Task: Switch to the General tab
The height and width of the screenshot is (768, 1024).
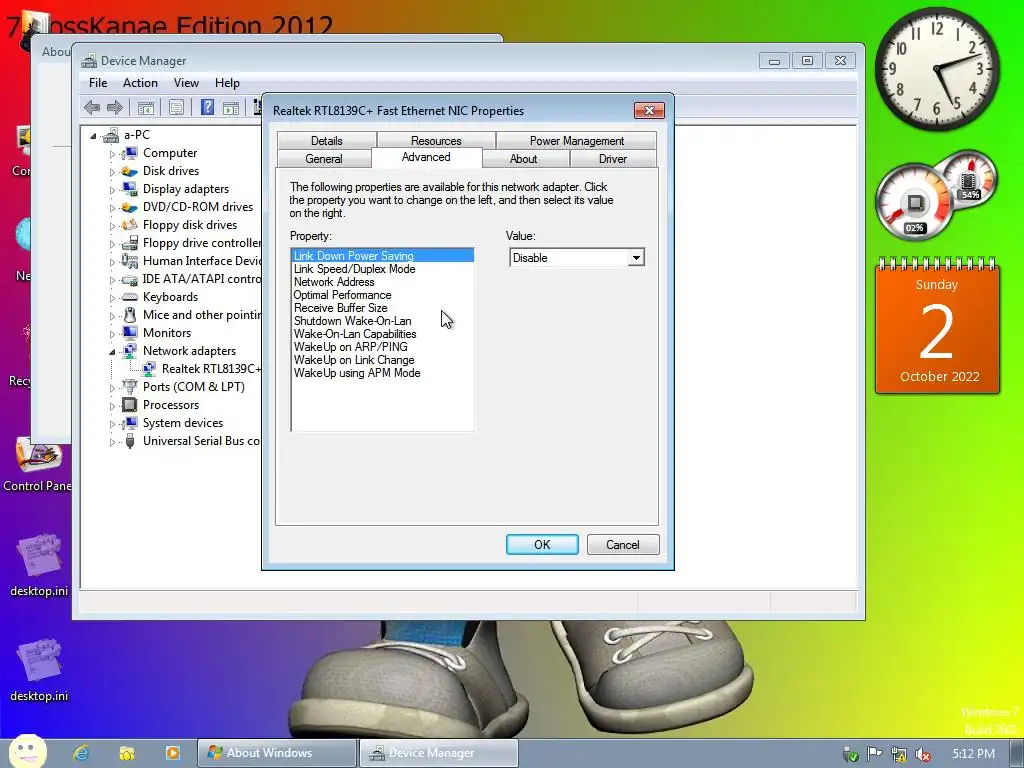Action: point(324,159)
